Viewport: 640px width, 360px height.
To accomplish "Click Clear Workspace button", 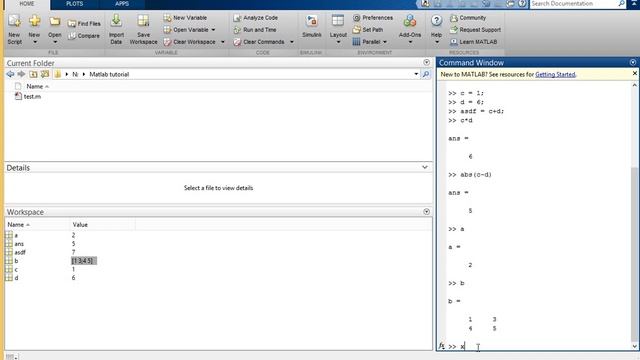I will tap(189, 42).
